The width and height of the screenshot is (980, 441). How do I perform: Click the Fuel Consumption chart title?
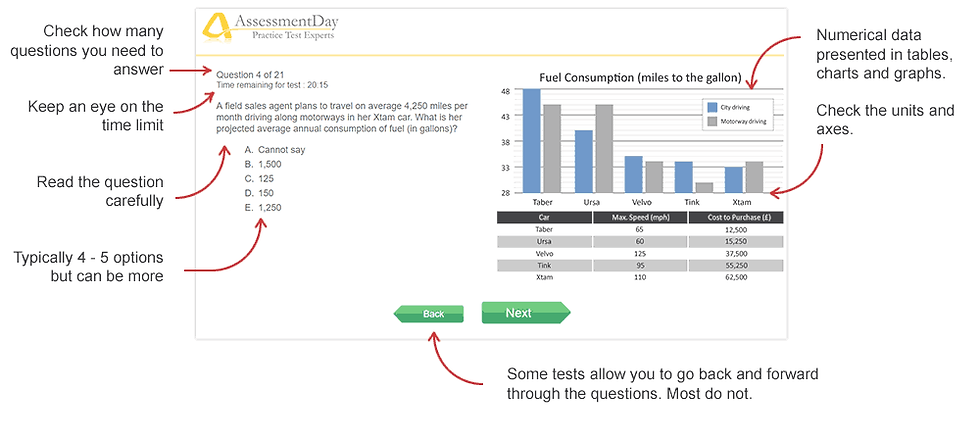(x=640, y=78)
